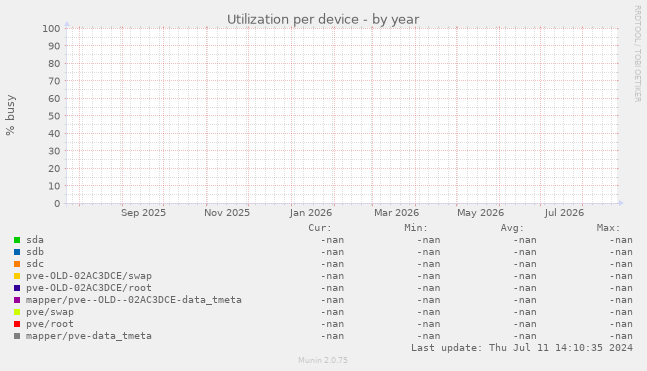This screenshot has width=647, height=371.
Task: Click the orange sdc legend swatch
Action: click(17, 264)
